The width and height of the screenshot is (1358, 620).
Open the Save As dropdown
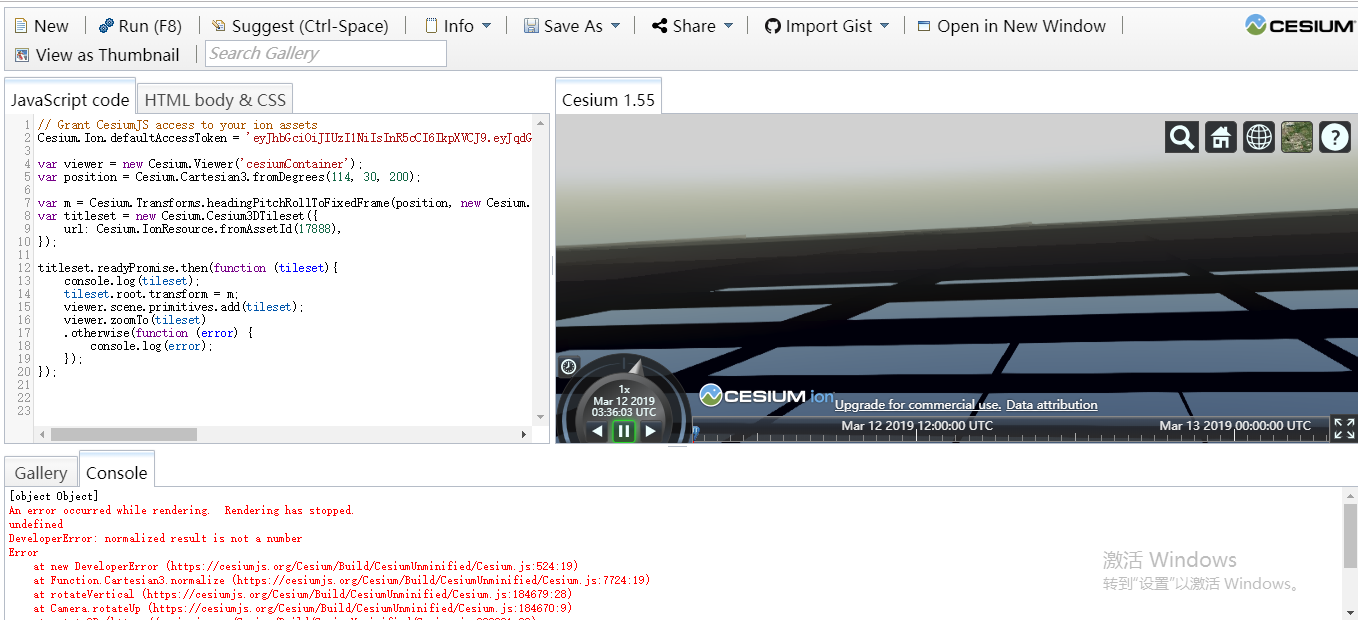tap(572, 26)
